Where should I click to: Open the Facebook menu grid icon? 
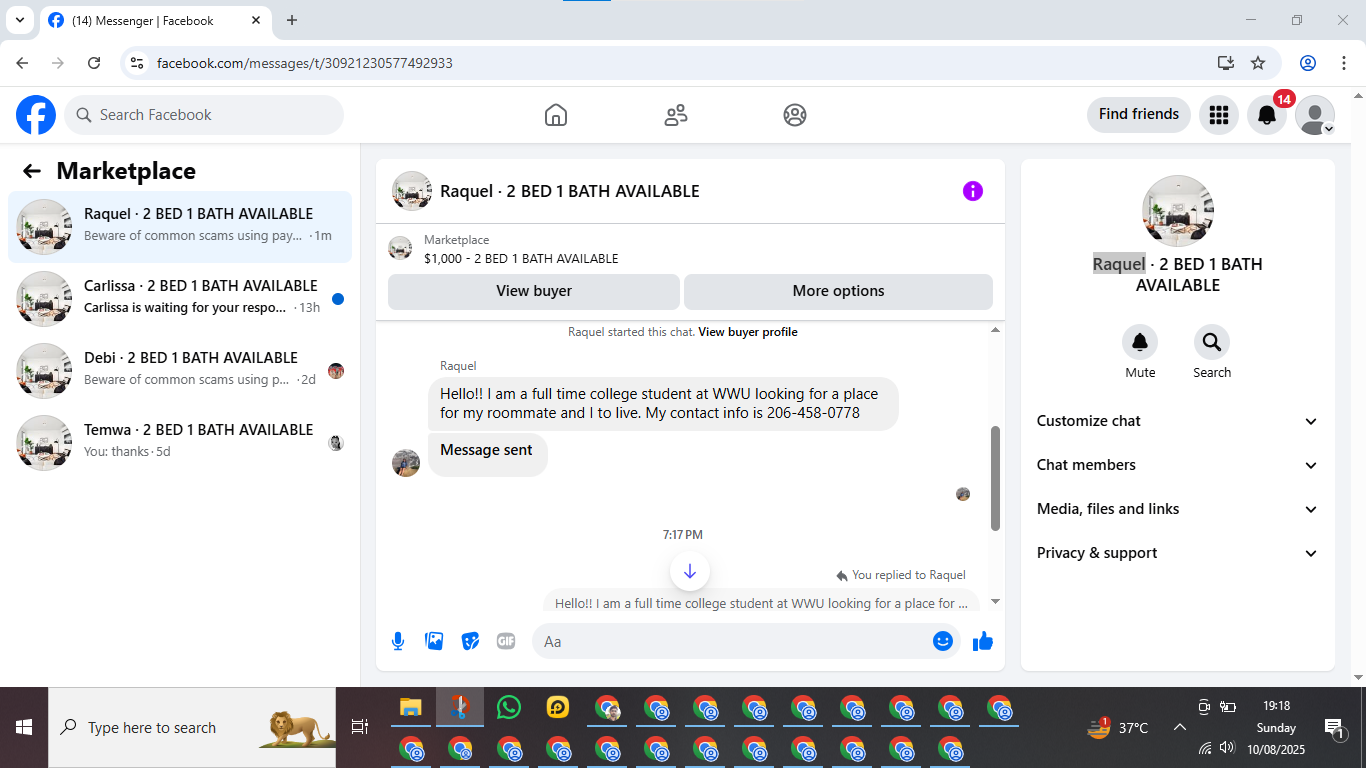[1218, 115]
